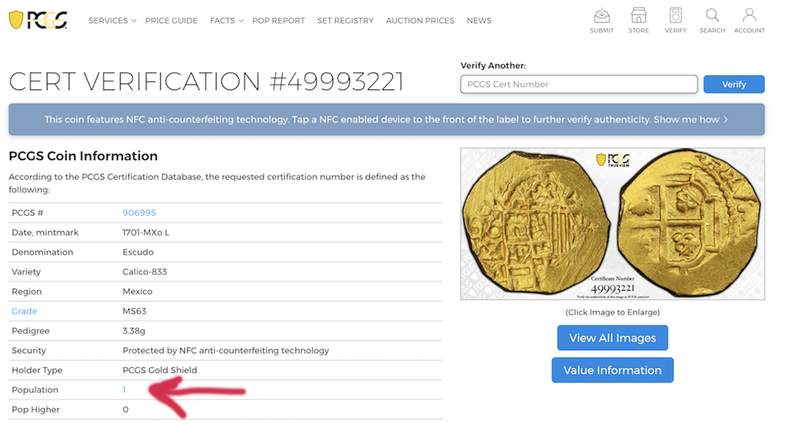Open the Store icon
Viewport: 800px width, 434px height.
tap(638, 21)
